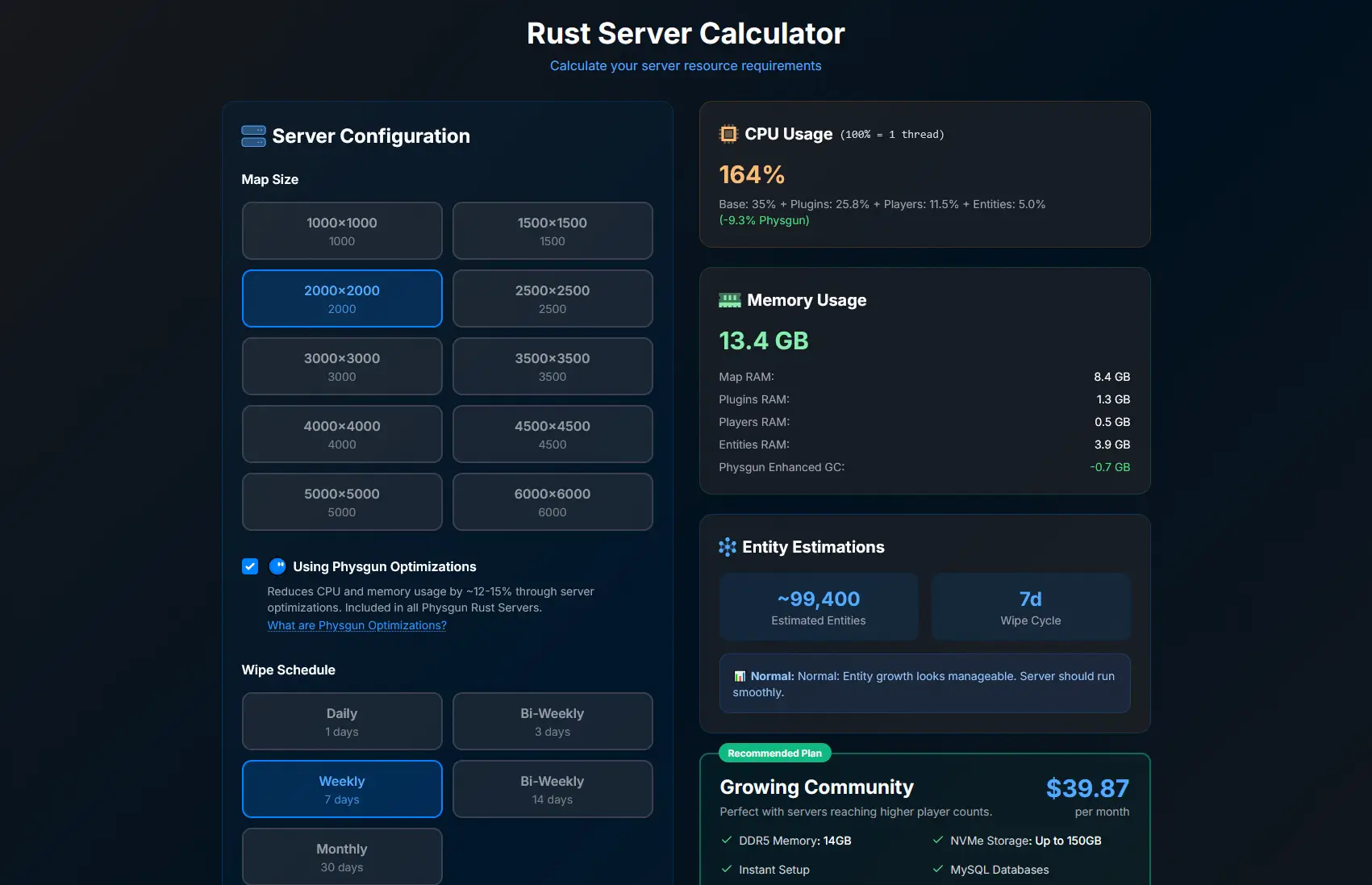
Task: Click the bar chart icon in the Normal status message
Action: point(739,675)
